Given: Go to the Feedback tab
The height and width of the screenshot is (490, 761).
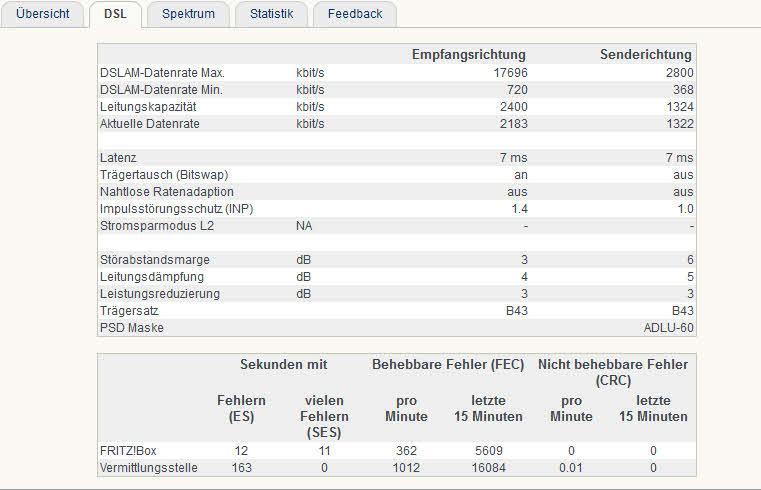Looking at the screenshot, I should [355, 14].
